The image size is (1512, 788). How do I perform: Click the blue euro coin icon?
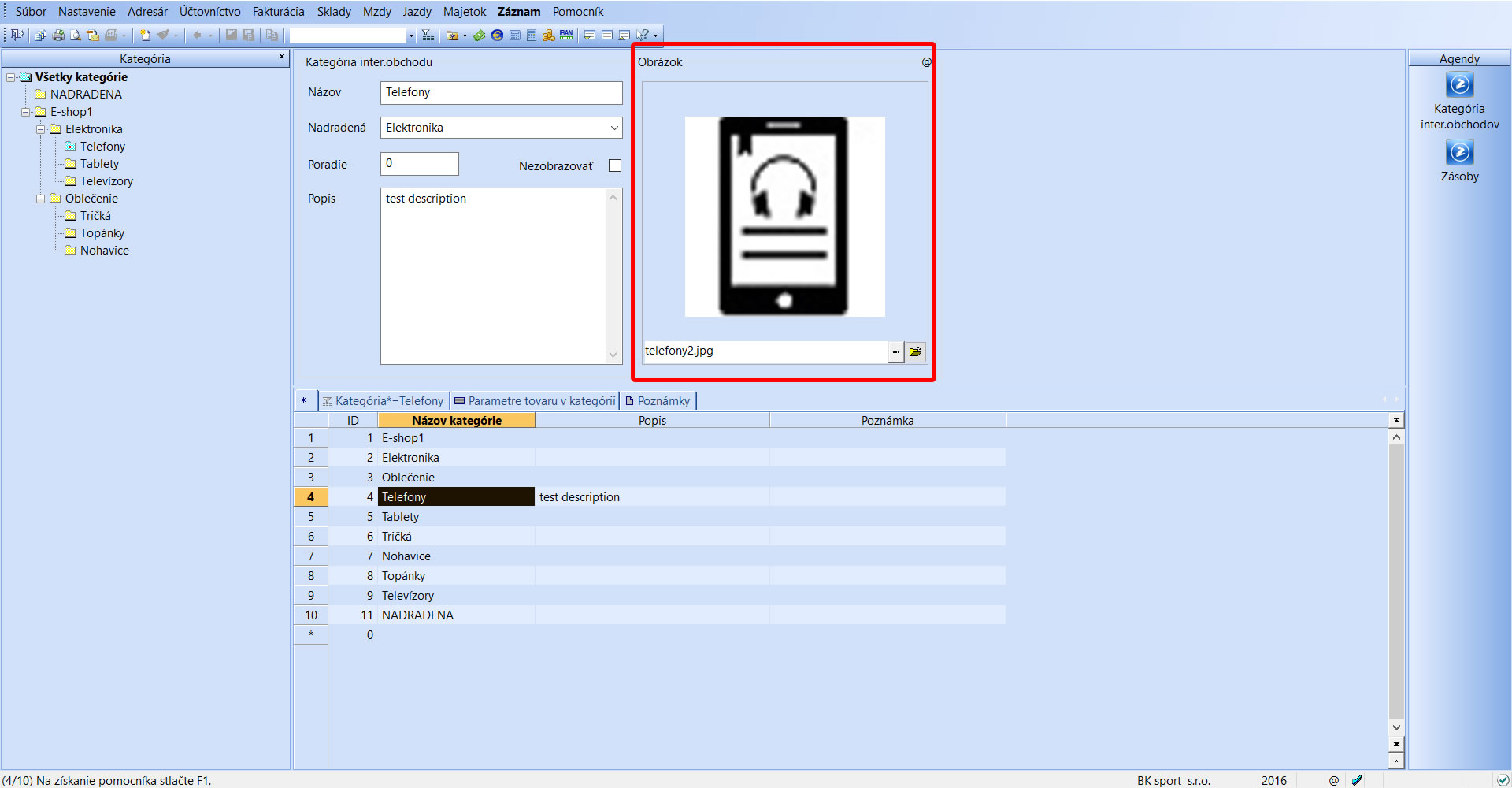(x=497, y=35)
